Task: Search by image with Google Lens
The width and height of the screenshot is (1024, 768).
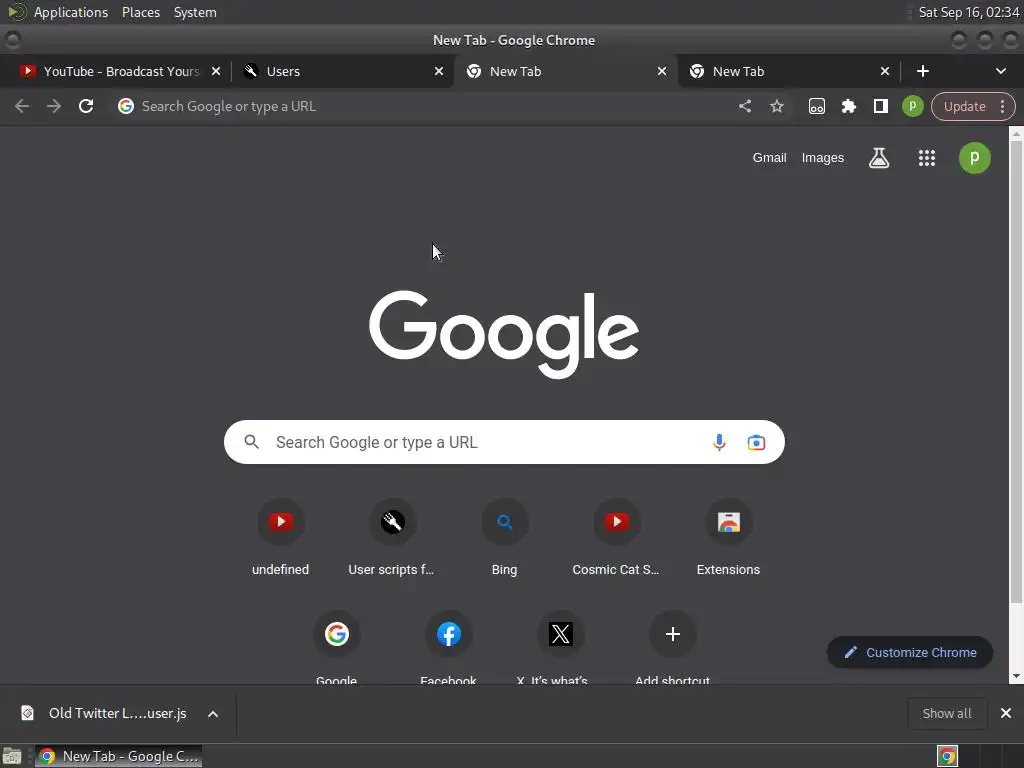Action: coord(756,442)
